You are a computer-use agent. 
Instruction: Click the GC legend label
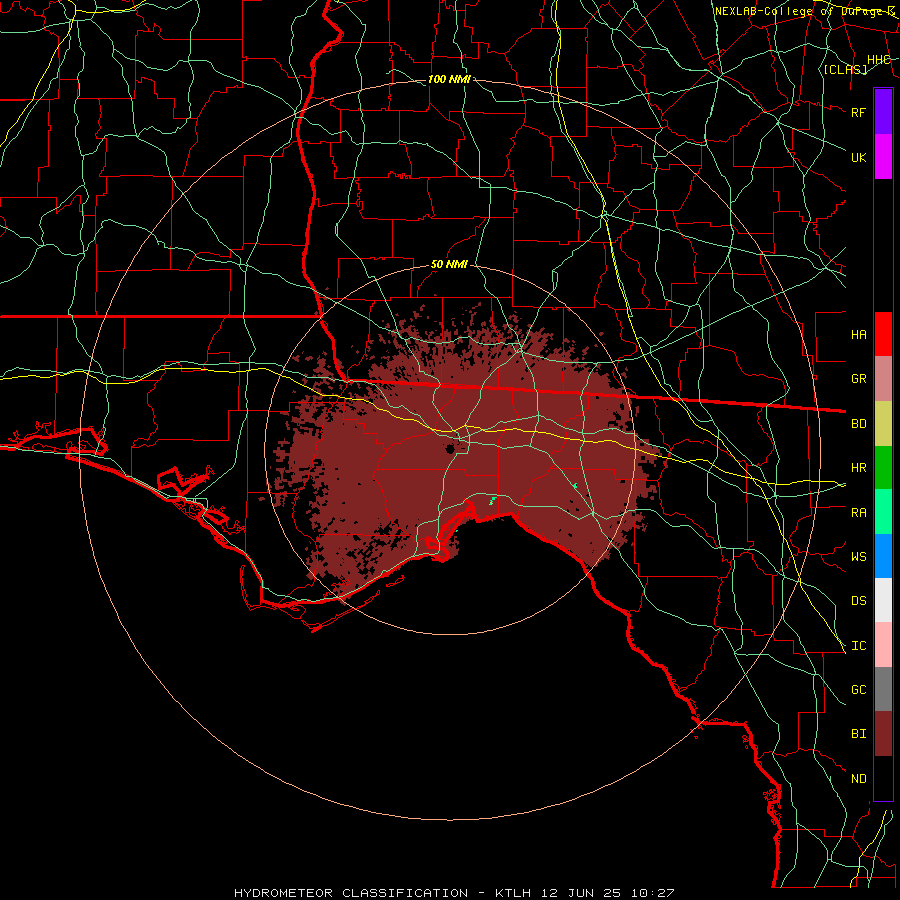[859, 690]
